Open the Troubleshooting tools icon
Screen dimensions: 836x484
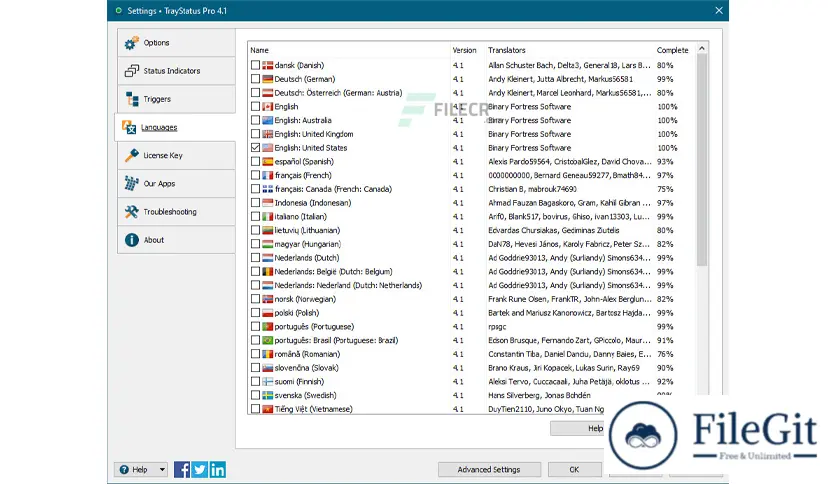pos(132,212)
